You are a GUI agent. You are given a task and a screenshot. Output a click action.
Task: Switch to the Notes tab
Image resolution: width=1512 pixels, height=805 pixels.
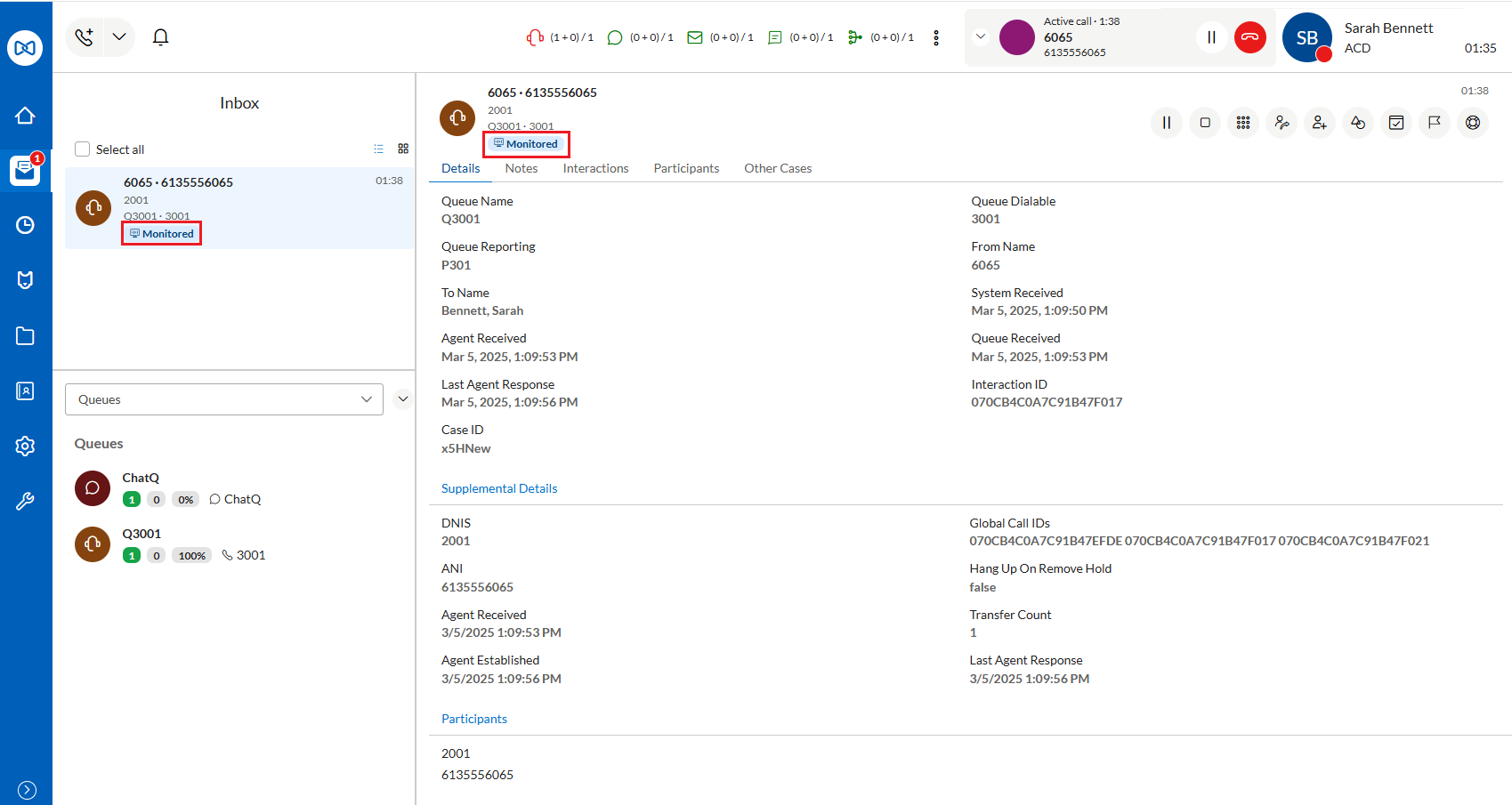[521, 168]
